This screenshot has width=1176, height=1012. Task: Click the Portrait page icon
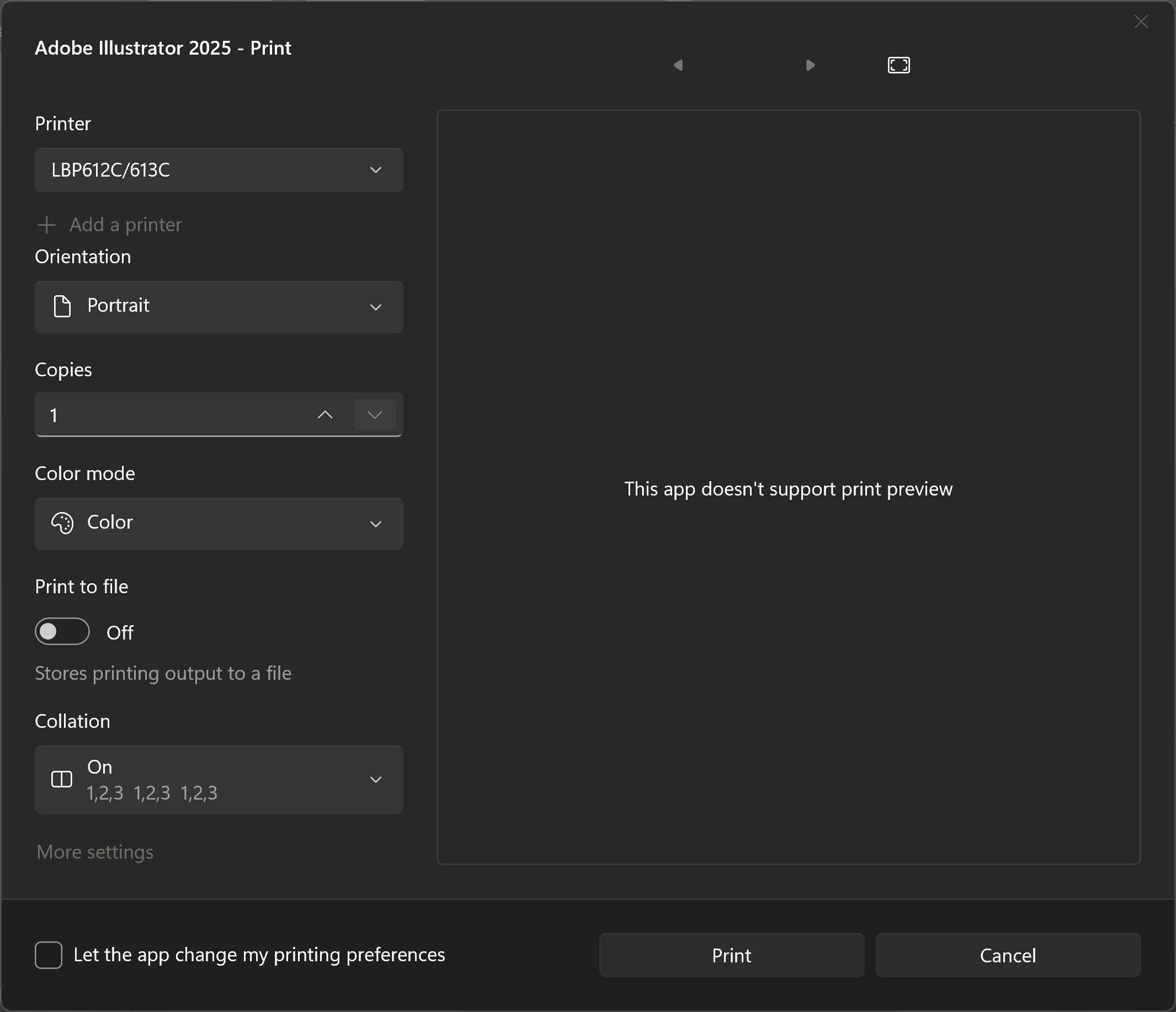[62, 306]
